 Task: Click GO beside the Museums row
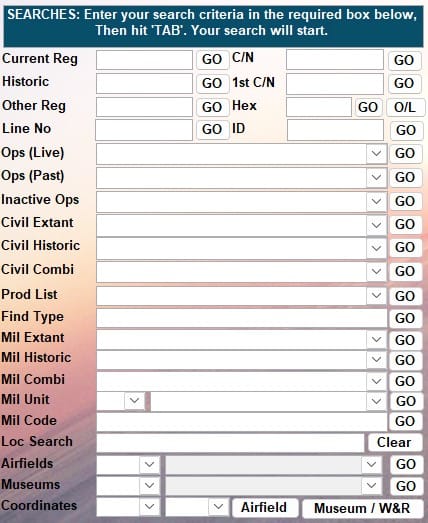(x=406, y=486)
